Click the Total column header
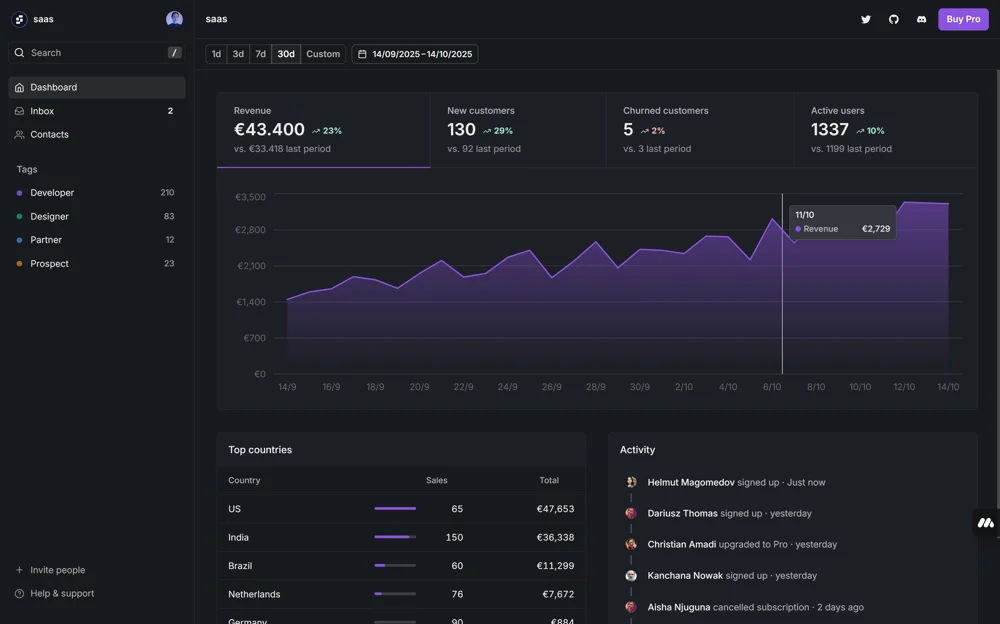Viewport: 1000px width, 624px height. tap(549, 480)
